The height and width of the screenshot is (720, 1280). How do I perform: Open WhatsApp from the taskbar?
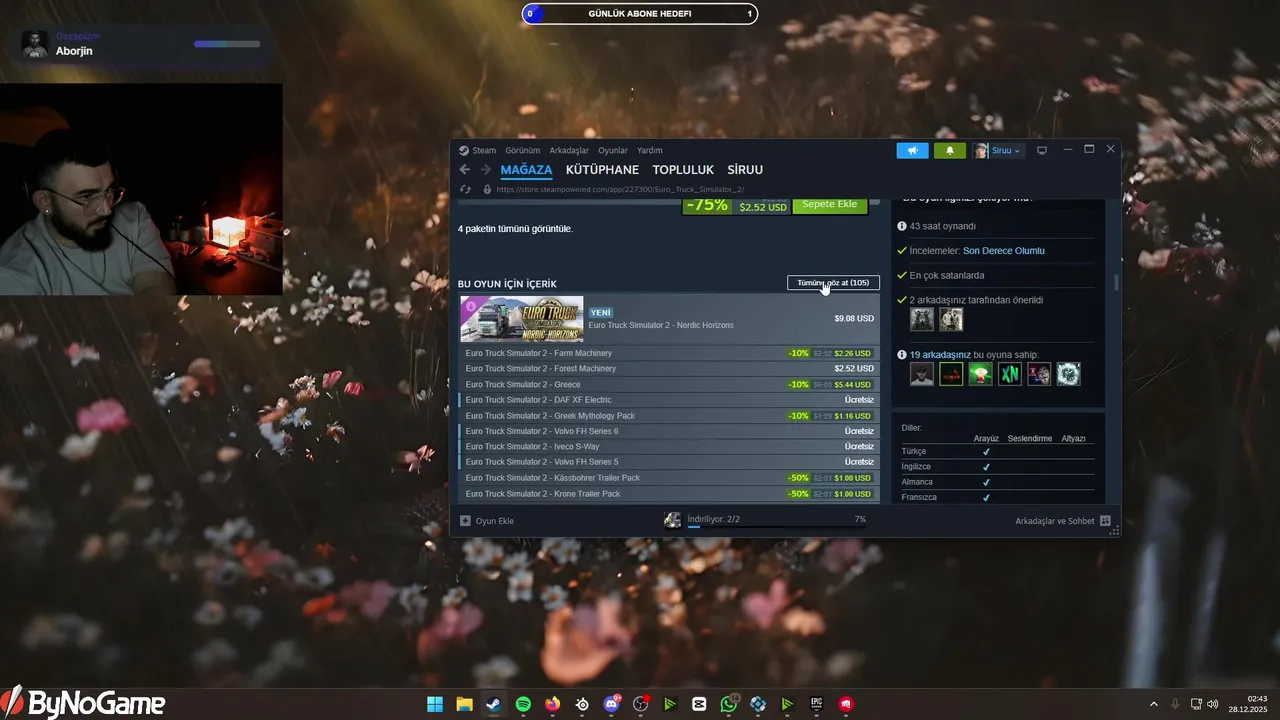(729, 704)
